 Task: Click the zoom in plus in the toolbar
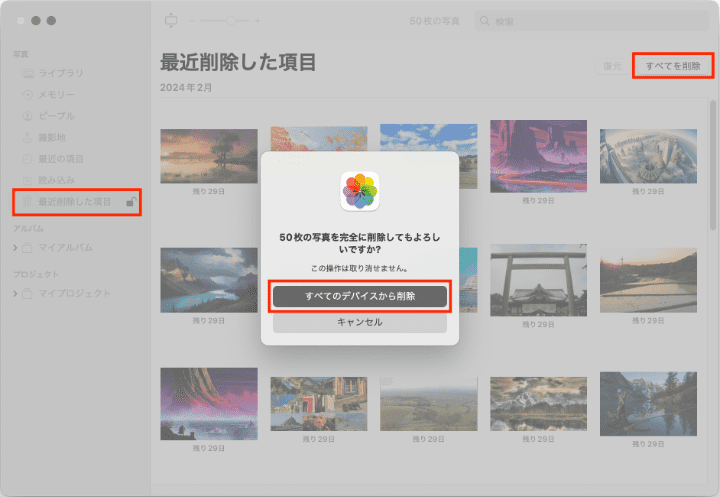258,21
